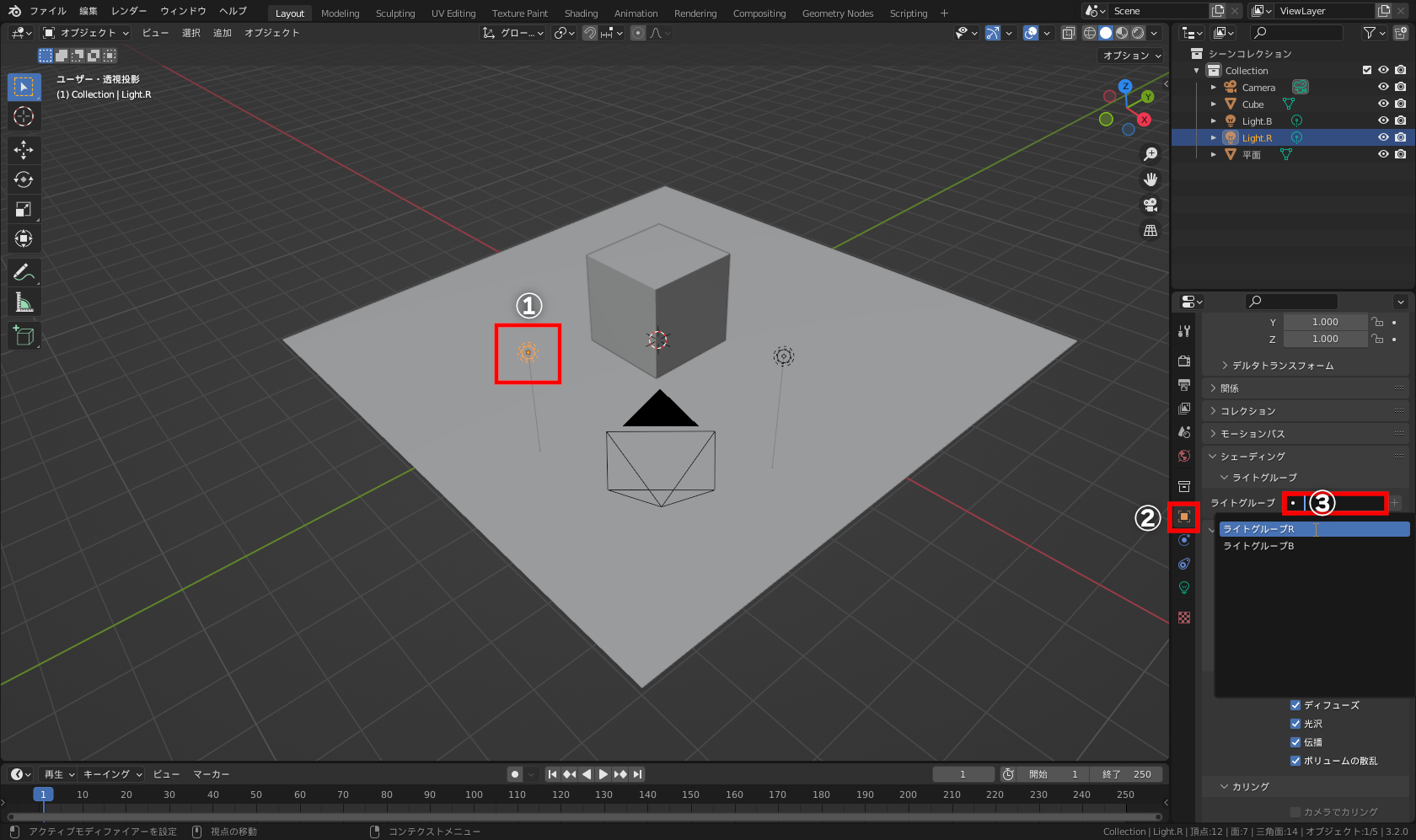1416x840 pixels.
Task: Expand the コレクション panel
Action: (1306, 411)
